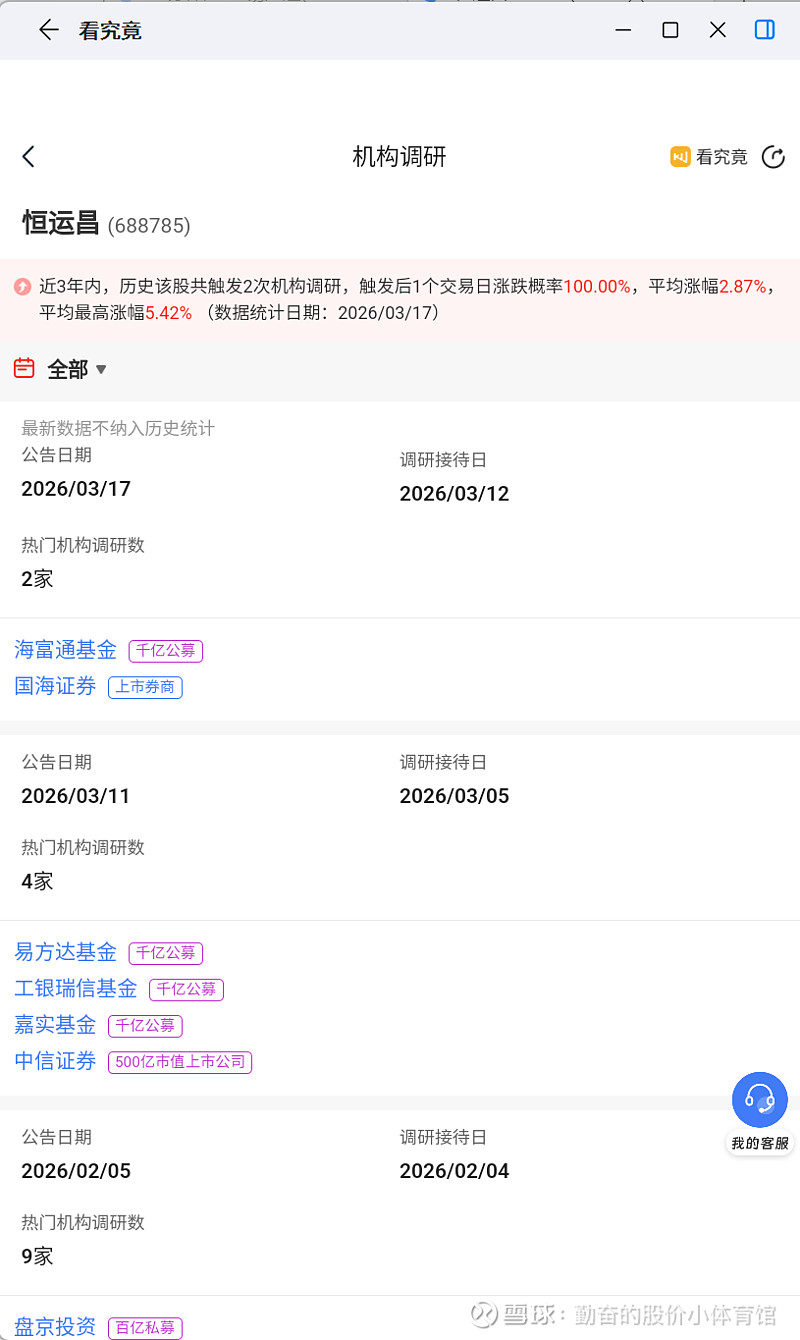Click the red flash icon in notice banner

23,287
